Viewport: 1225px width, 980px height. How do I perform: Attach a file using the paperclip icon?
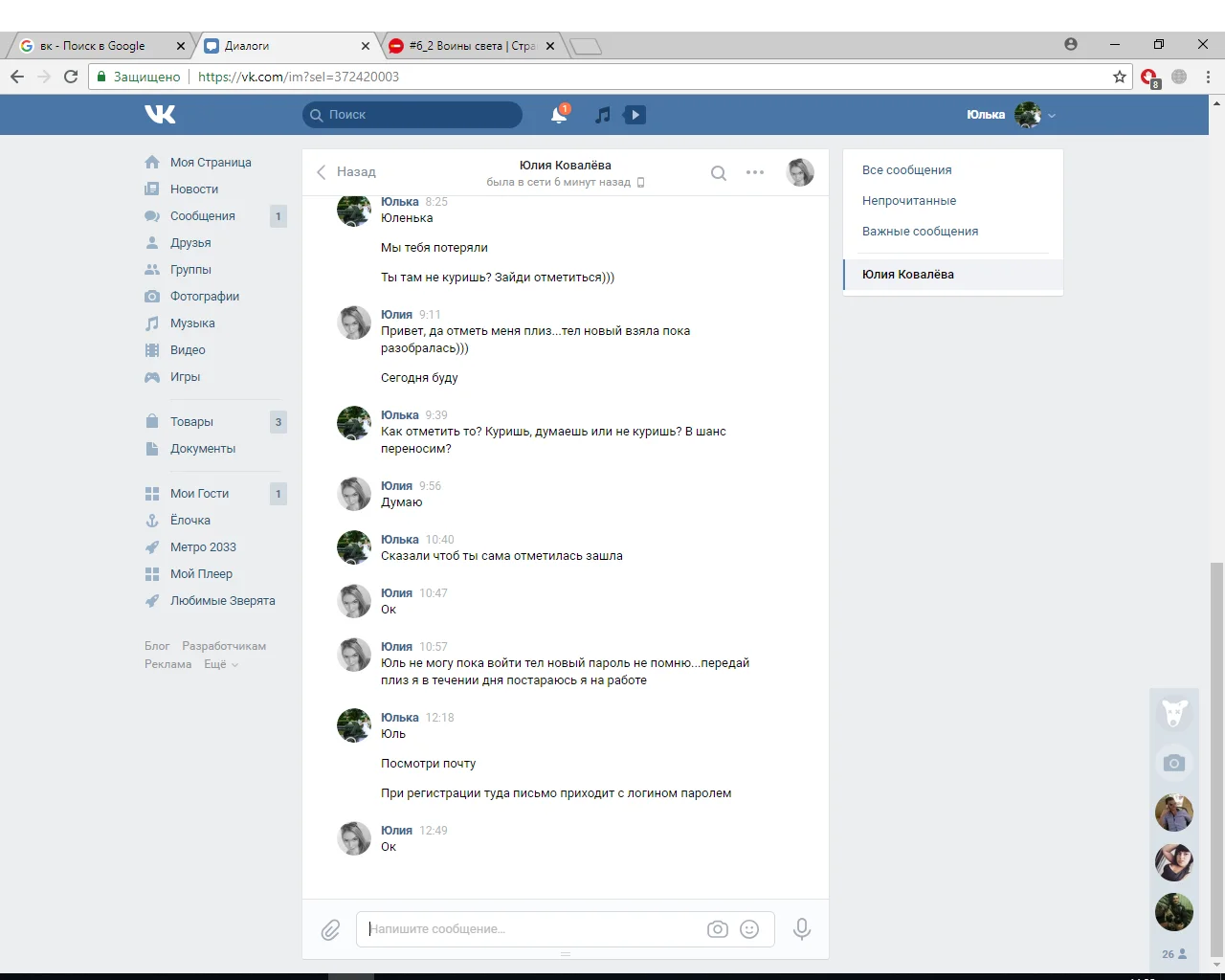click(330, 928)
